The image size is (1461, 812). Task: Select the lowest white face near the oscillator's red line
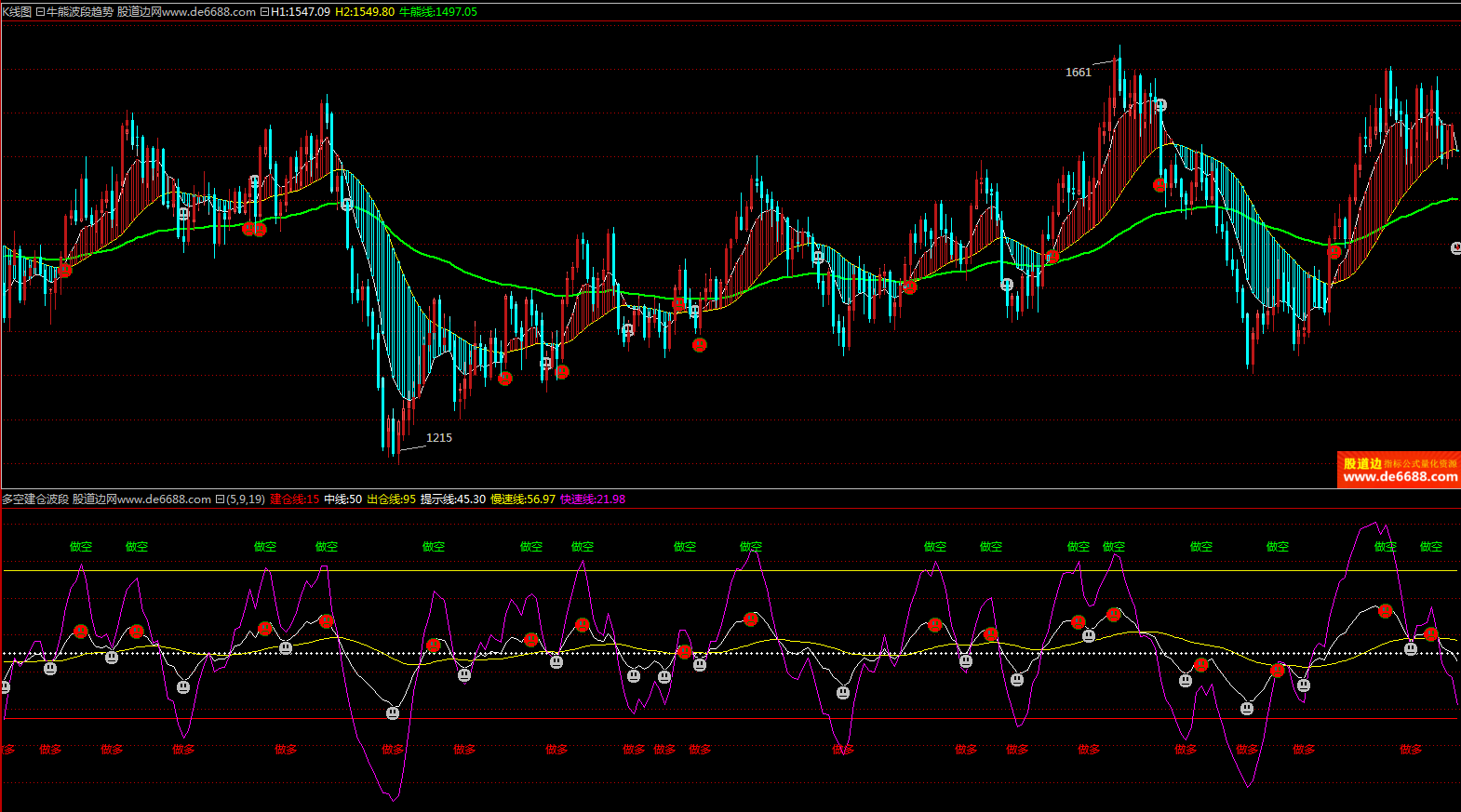click(393, 713)
